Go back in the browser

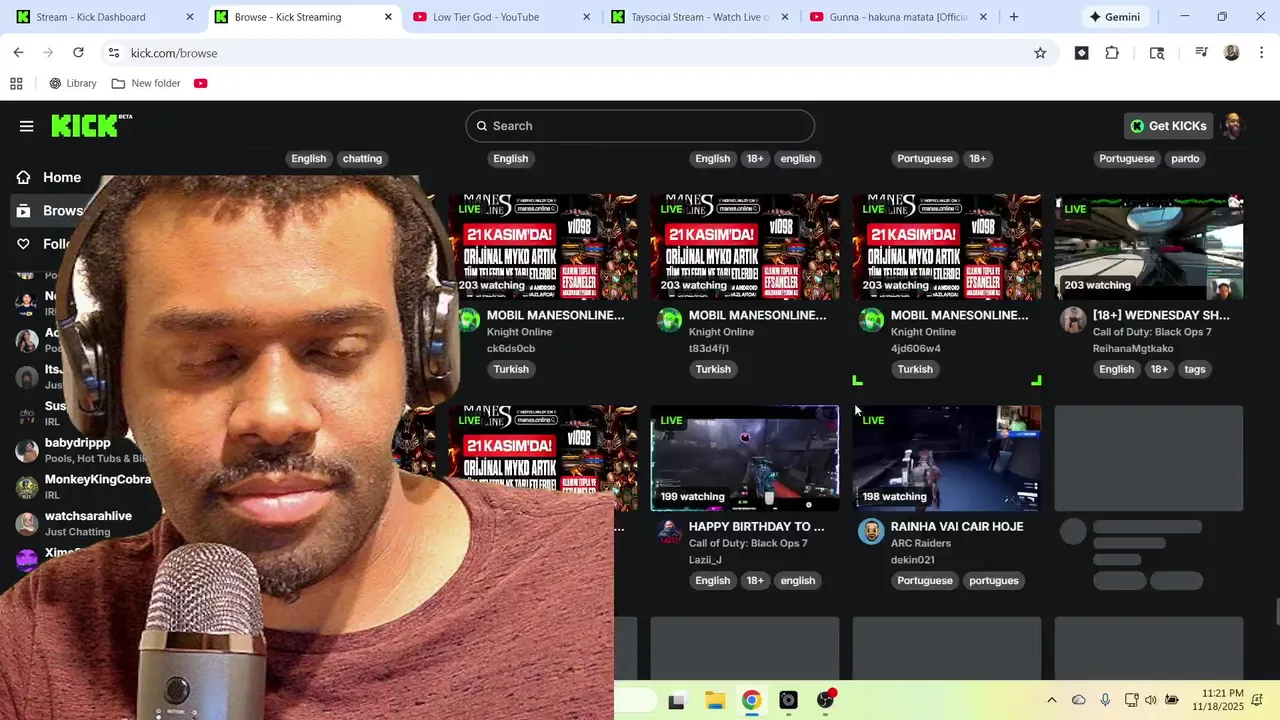[x=18, y=53]
